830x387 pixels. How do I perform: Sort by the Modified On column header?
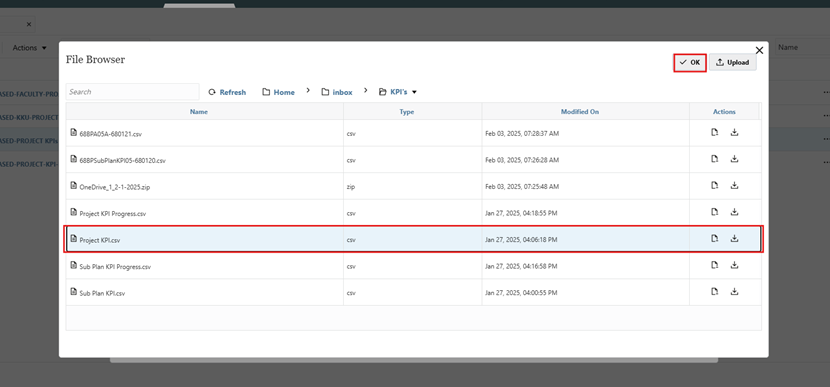point(580,112)
